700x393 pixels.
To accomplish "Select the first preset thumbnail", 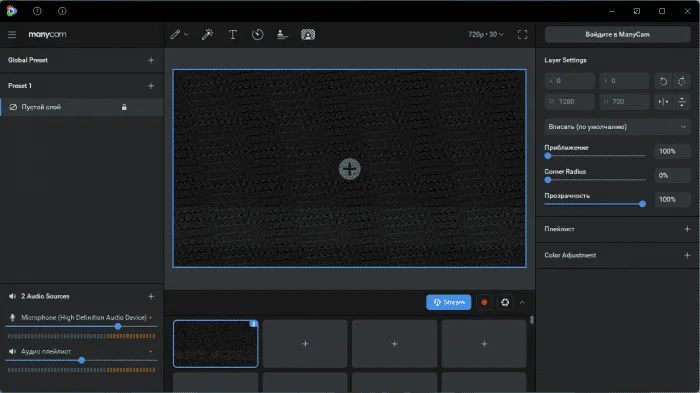I will coord(216,344).
